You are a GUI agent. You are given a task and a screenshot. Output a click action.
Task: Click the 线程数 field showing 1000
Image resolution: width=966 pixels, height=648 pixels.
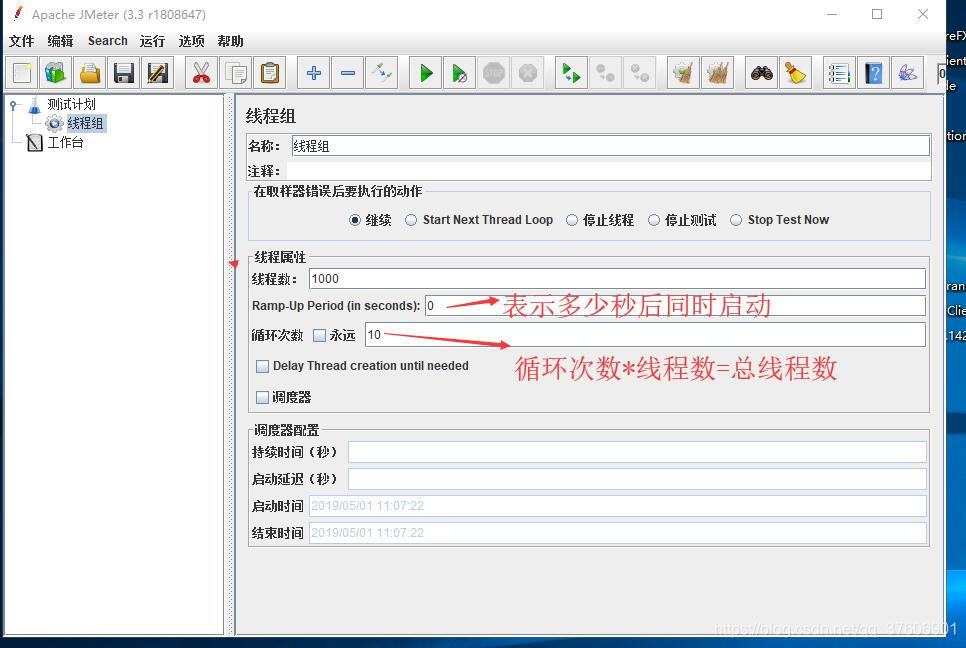(x=617, y=278)
